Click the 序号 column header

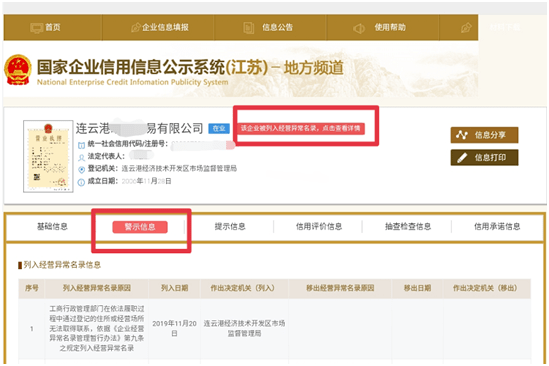coord(32,288)
